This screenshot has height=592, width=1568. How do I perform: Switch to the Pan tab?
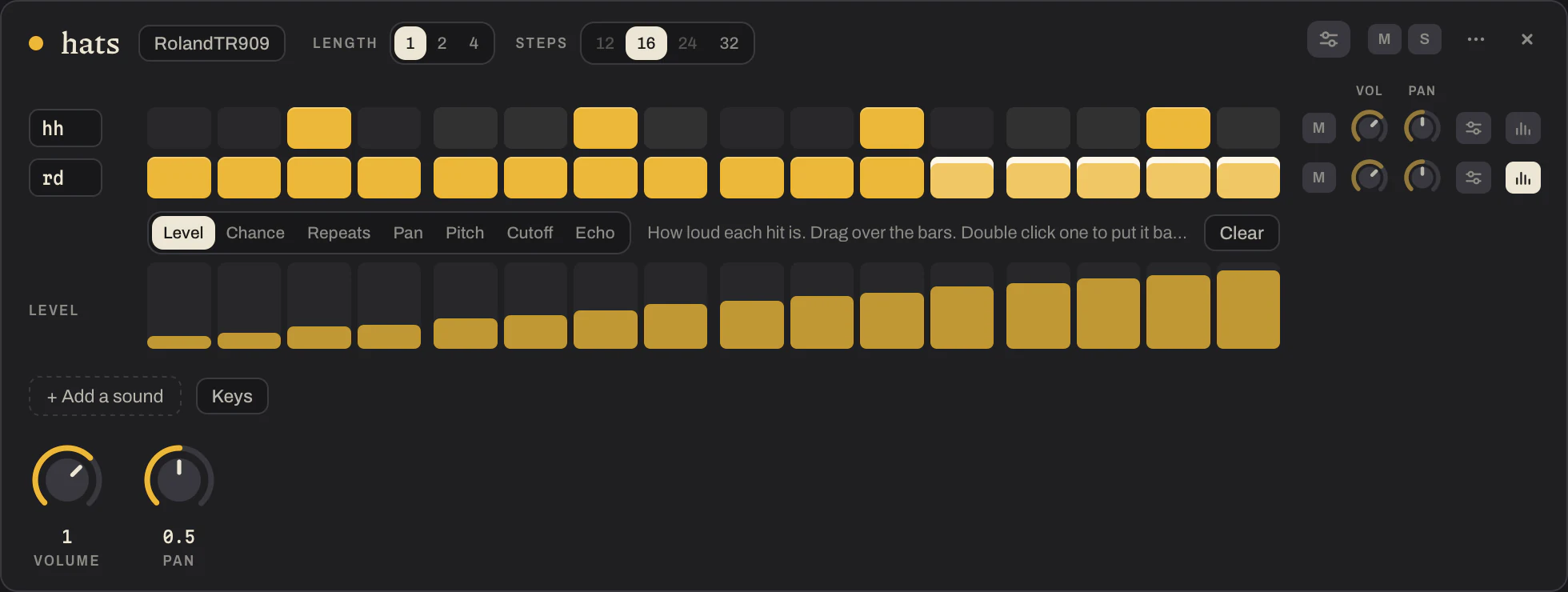(x=408, y=233)
